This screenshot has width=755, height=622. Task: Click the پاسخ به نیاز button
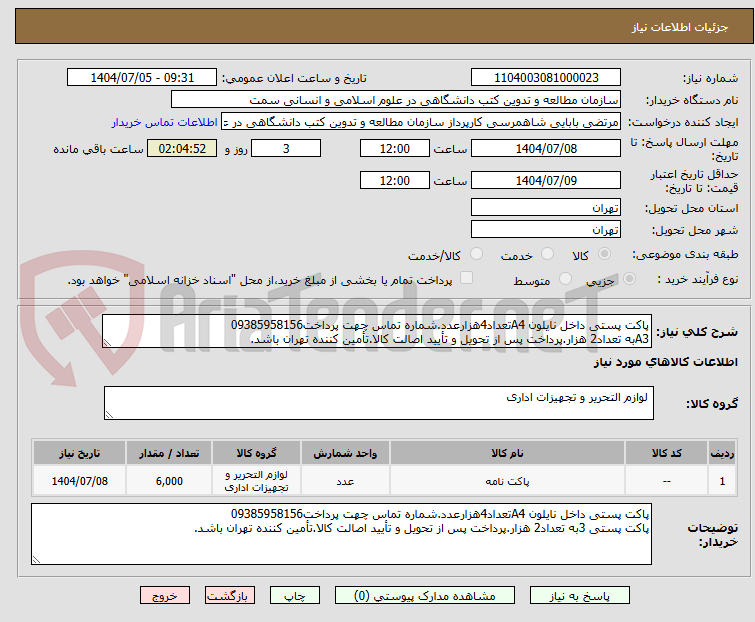[x=580, y=596]
